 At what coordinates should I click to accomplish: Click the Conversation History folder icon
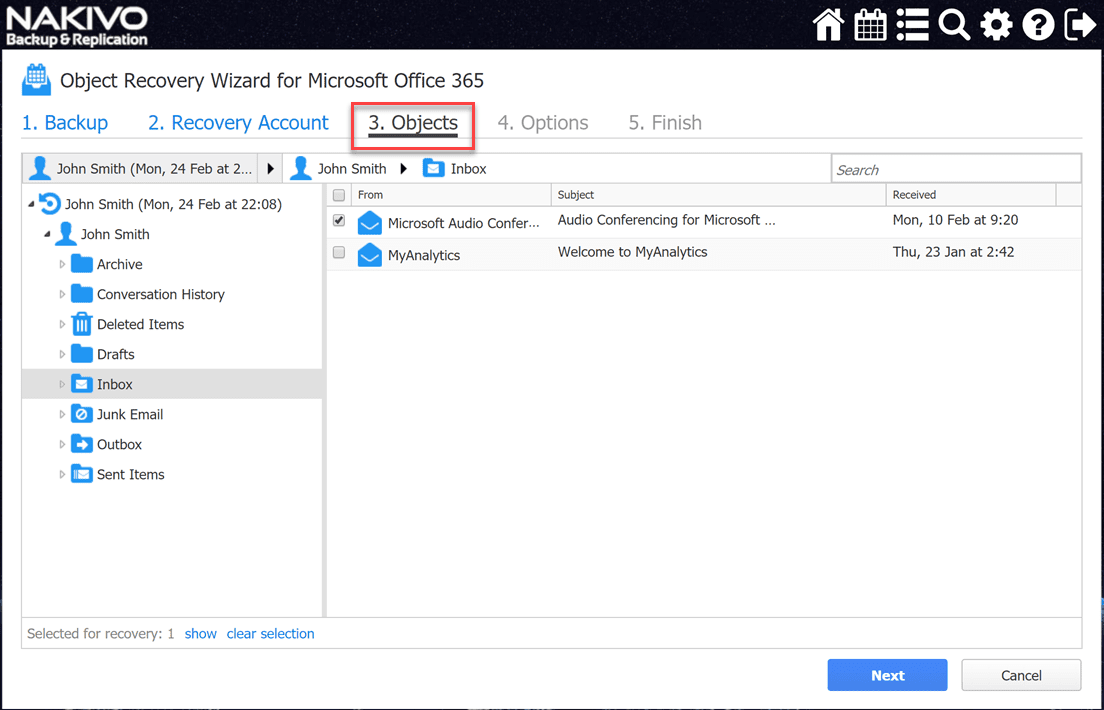[82, 294]
